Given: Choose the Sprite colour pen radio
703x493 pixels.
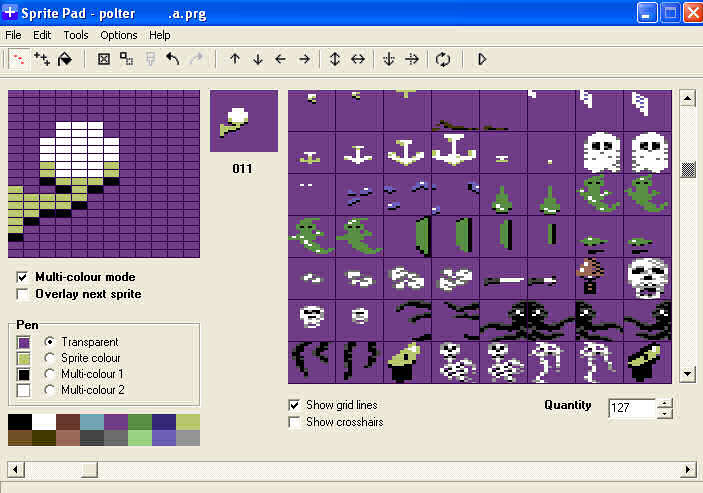Looking at the screenshot, I should [x=49, y=358].
